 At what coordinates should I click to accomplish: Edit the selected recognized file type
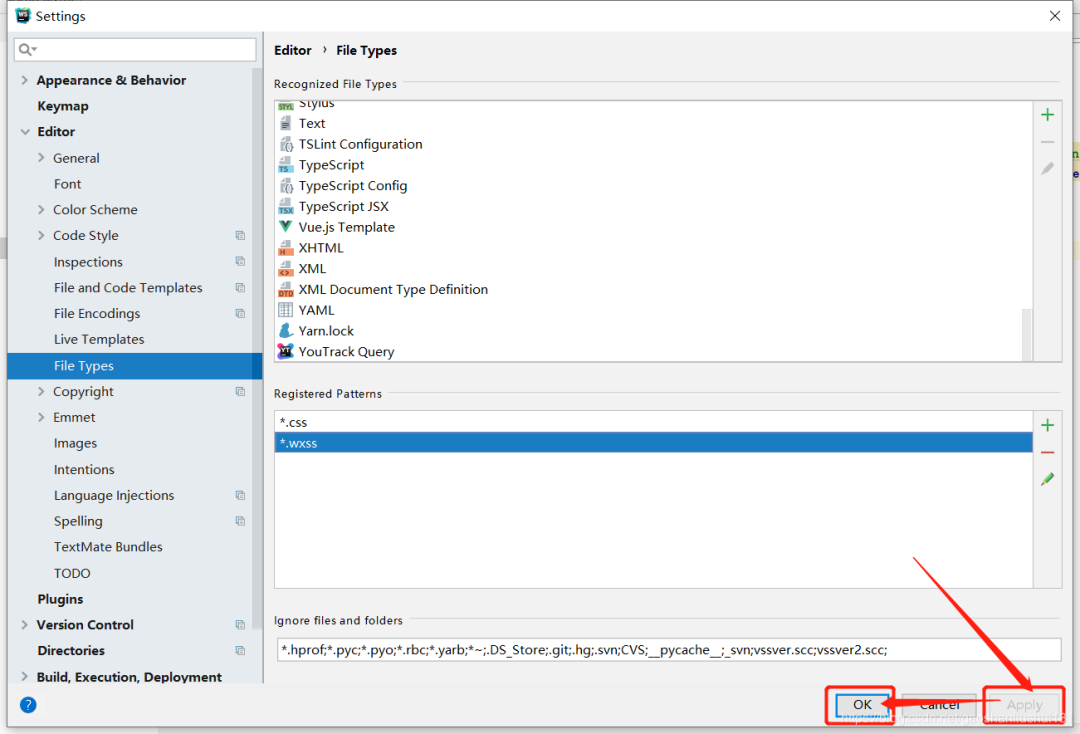[x=1047, y=169]
